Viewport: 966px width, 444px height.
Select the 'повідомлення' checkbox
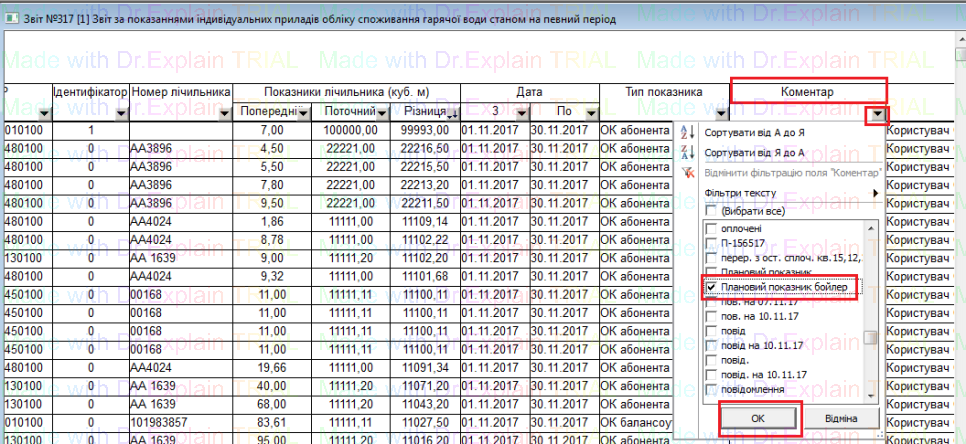pyautogui.click(x=711, y=389)
